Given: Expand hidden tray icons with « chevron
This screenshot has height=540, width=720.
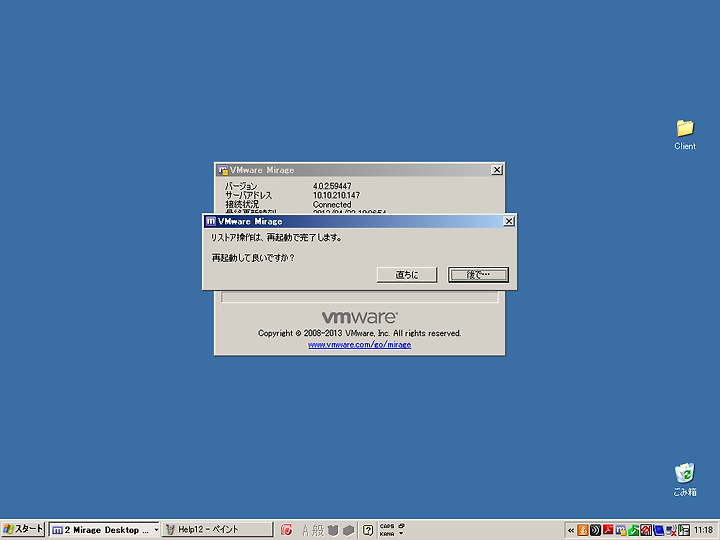Looking at the screenshot, I should (571, 530).
